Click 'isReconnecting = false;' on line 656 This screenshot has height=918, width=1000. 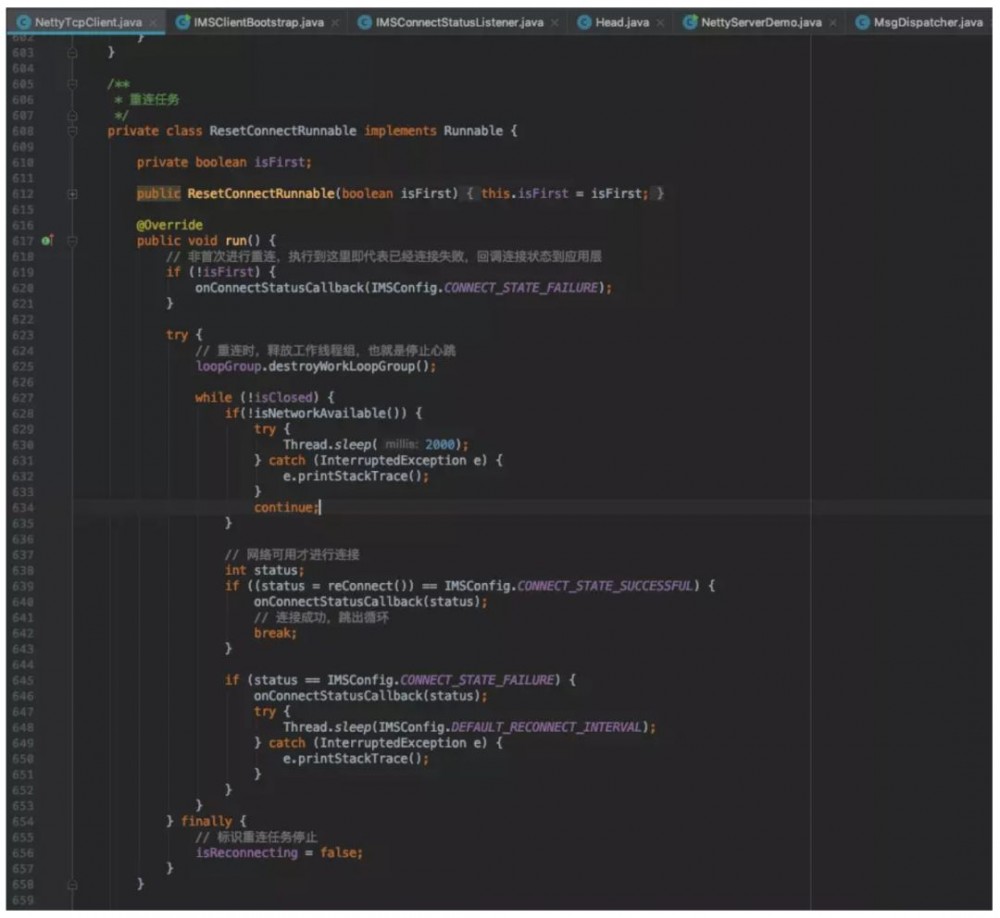[x=279, y=852]
